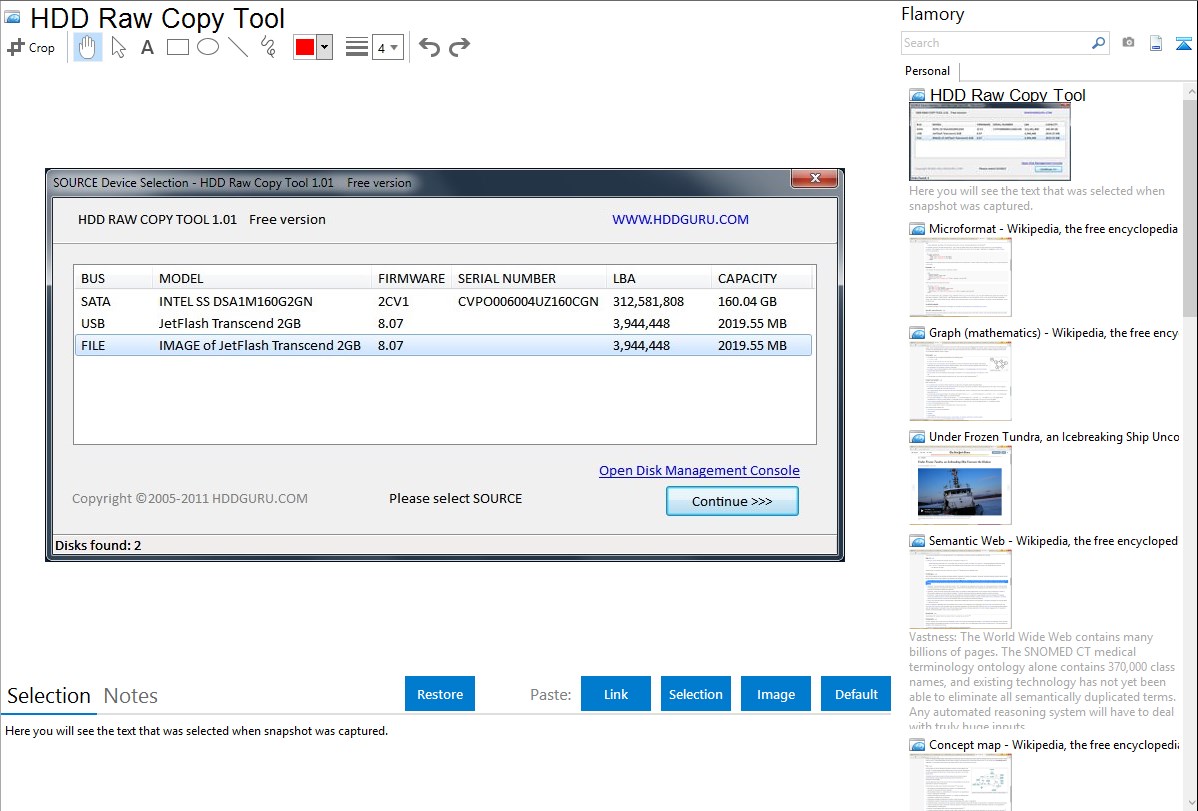Click the Paste Image button
The image size is (1198, 811).
775,694
